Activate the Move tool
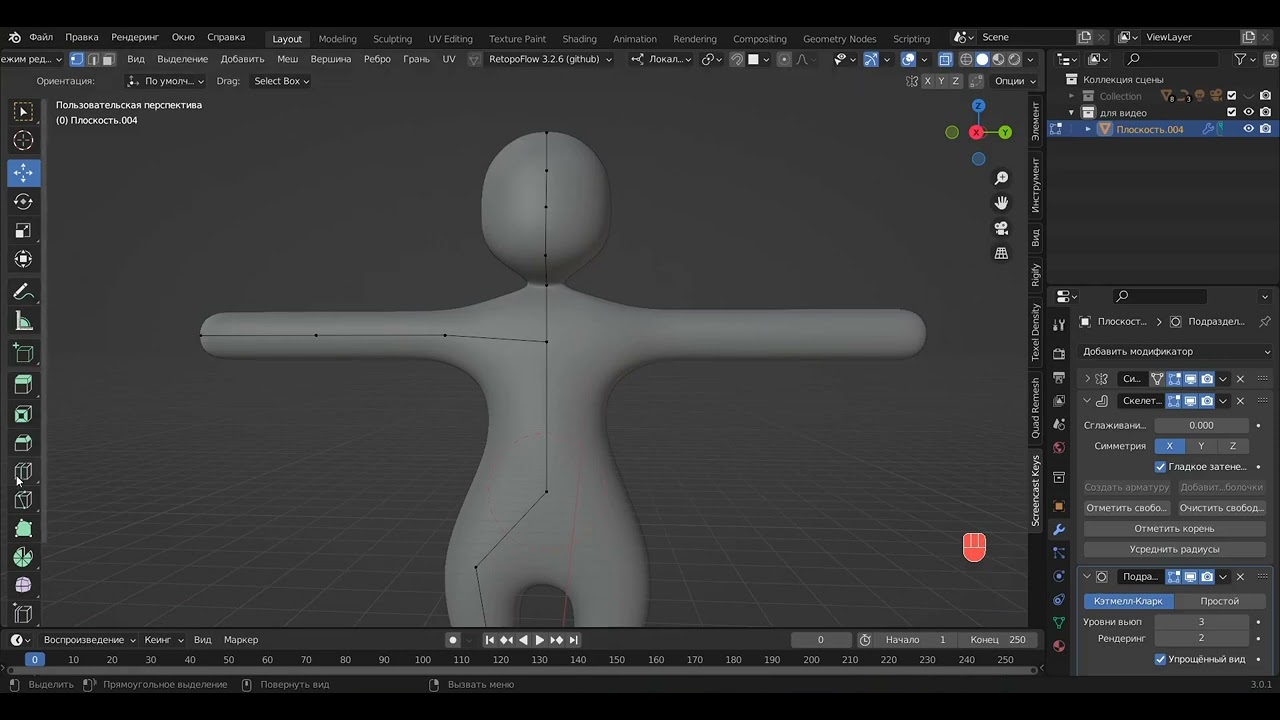The image size is (1280, 720). (23, 173)
